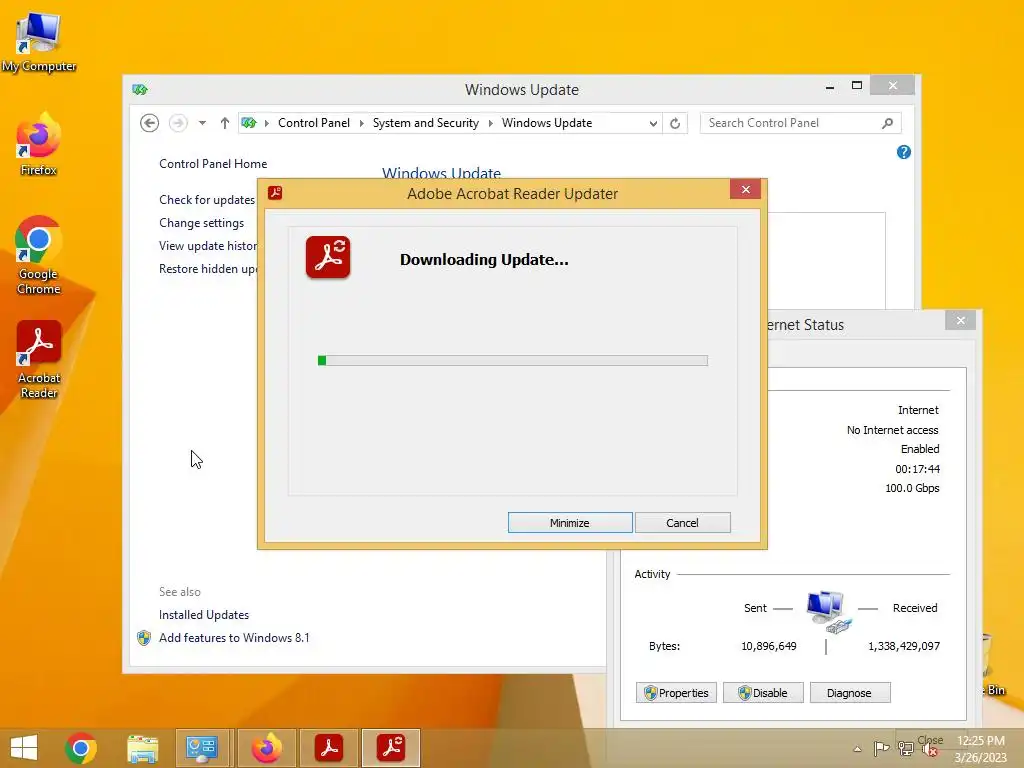Go forward in Windows Update window

coord(178,123)
